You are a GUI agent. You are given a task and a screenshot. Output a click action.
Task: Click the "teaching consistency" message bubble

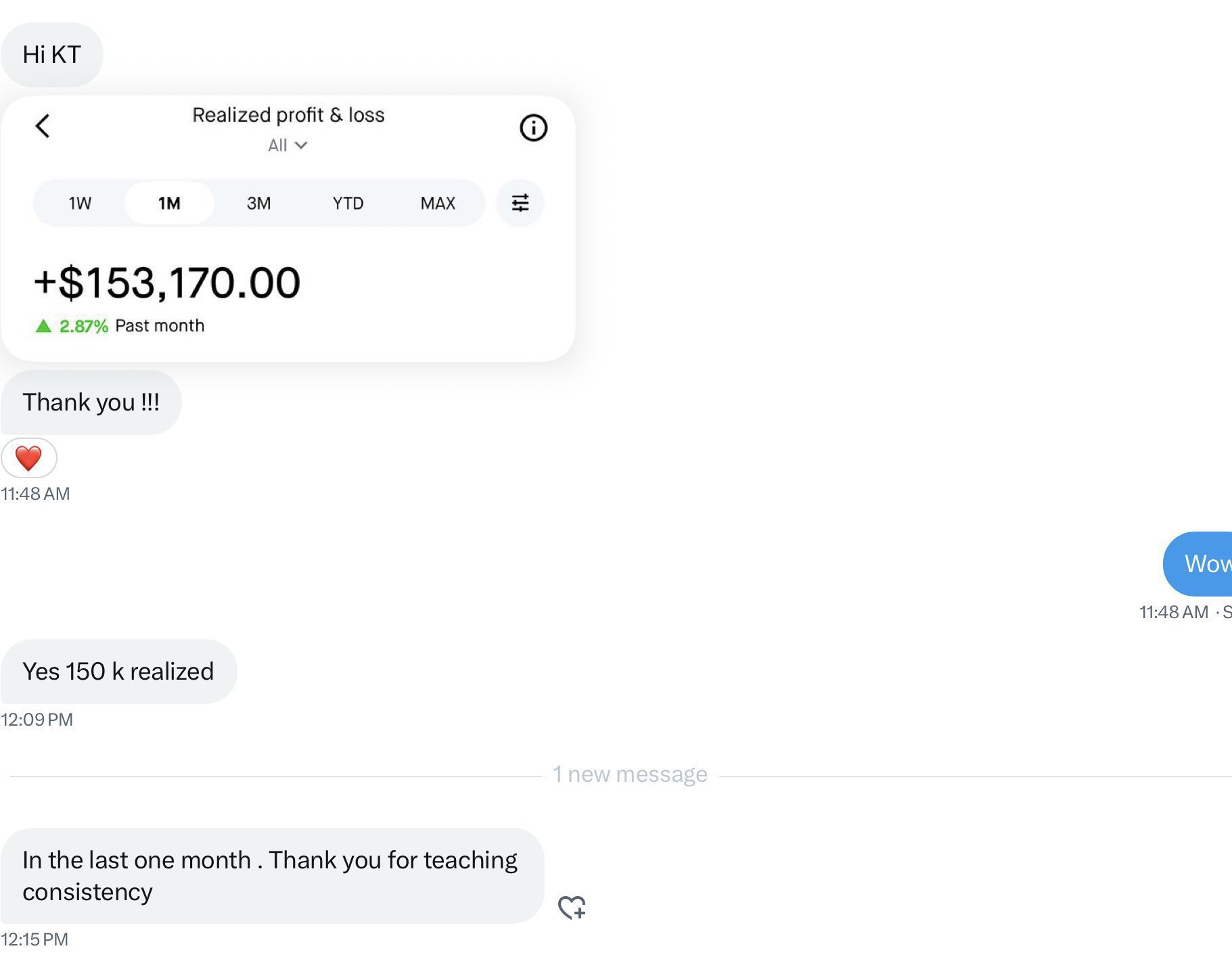pos(271,876)
